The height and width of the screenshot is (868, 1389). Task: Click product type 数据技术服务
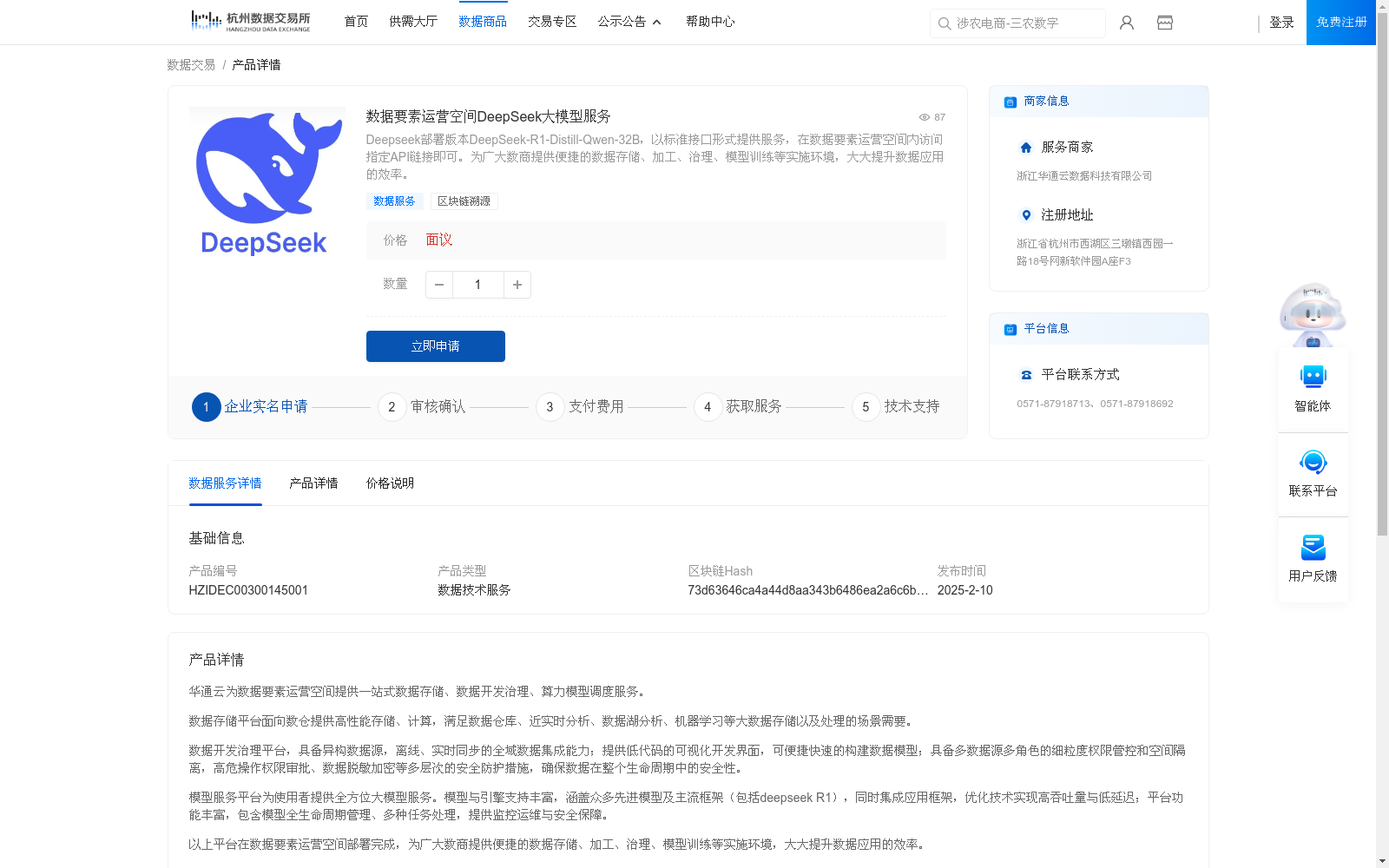coord(474,590)
